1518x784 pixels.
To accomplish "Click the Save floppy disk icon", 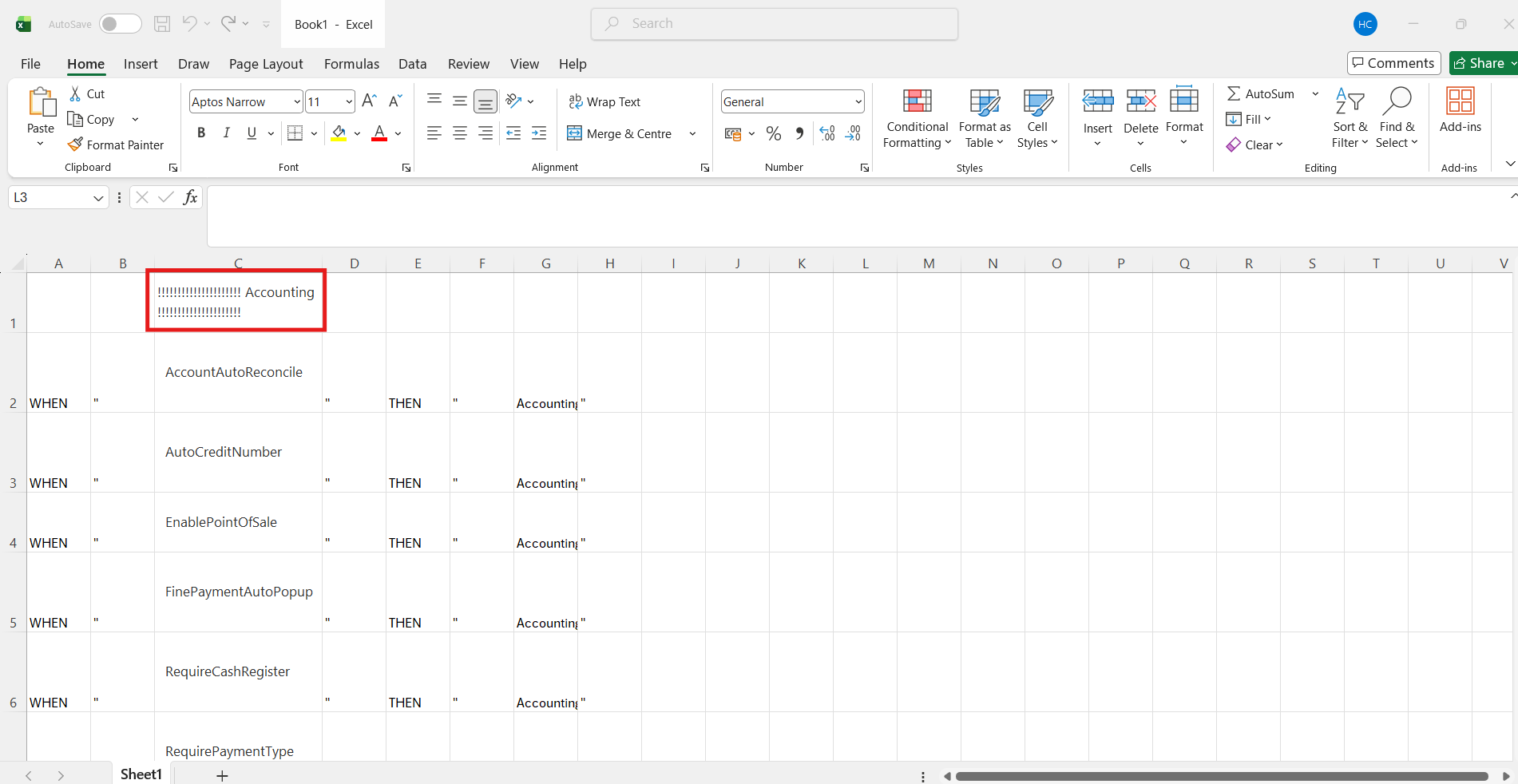I will click(x=162, y=24).
